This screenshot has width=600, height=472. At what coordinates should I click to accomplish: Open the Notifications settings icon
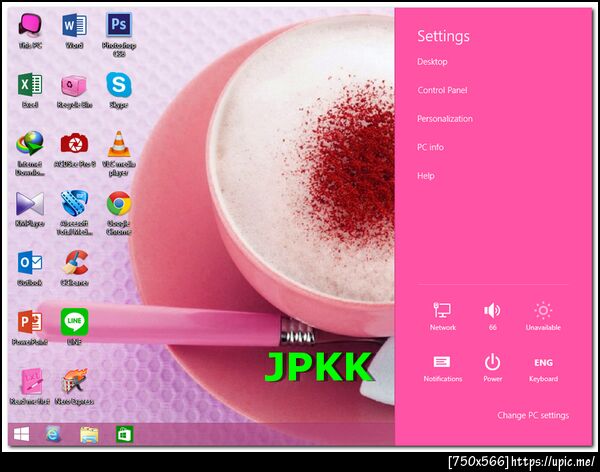(x=442, y=368)
